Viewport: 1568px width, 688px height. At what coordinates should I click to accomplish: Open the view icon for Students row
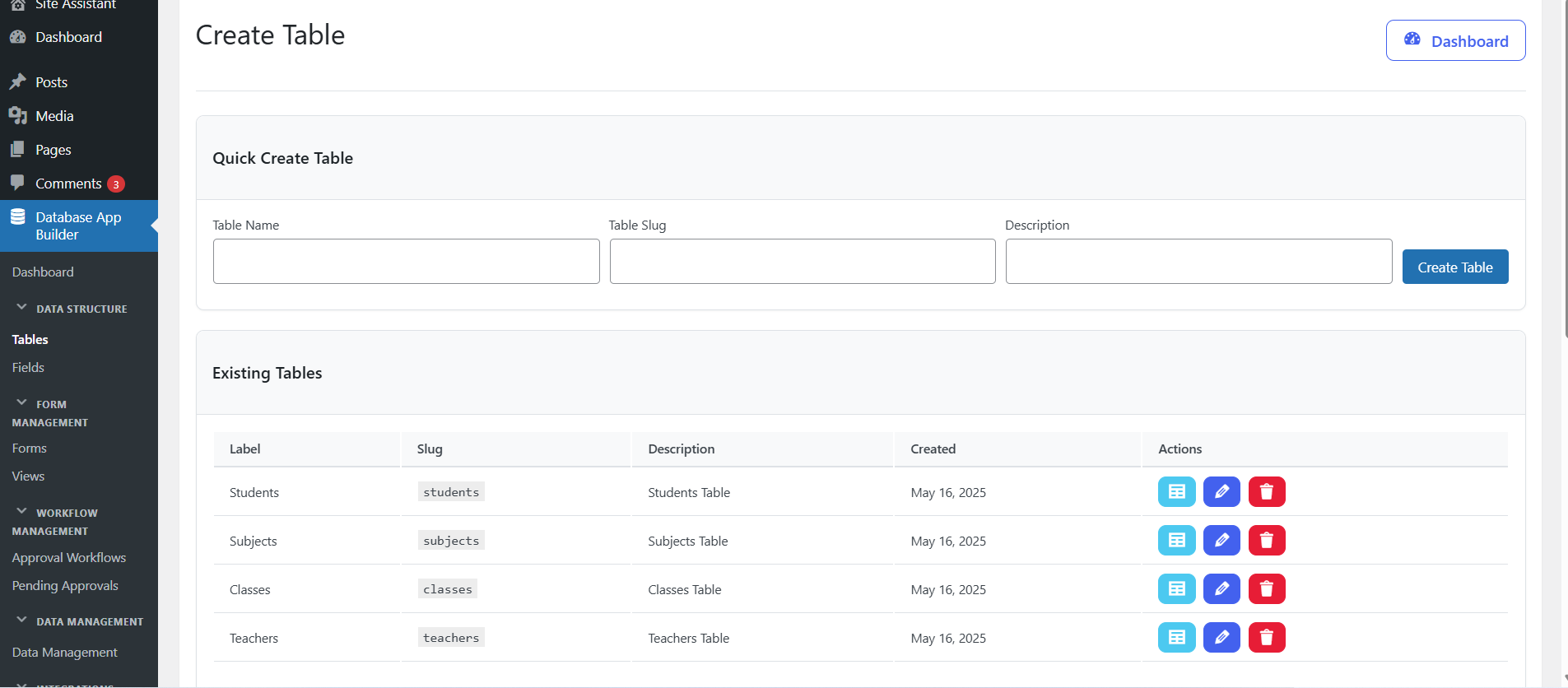click(x=1176, y=492)
